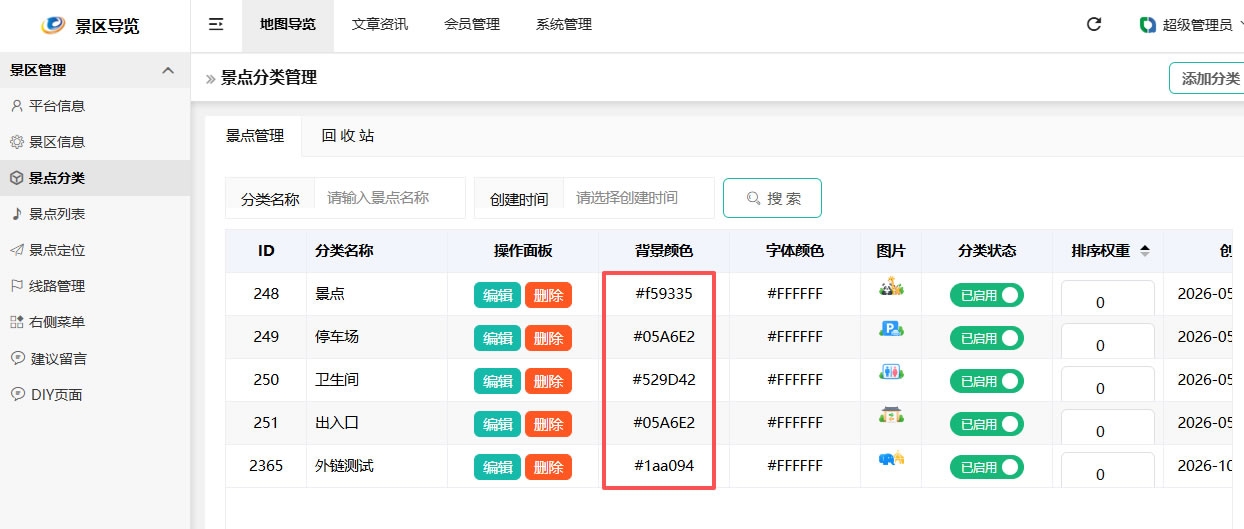
Task: Click the 排序权重 input for 景点
Action: 1107,299
